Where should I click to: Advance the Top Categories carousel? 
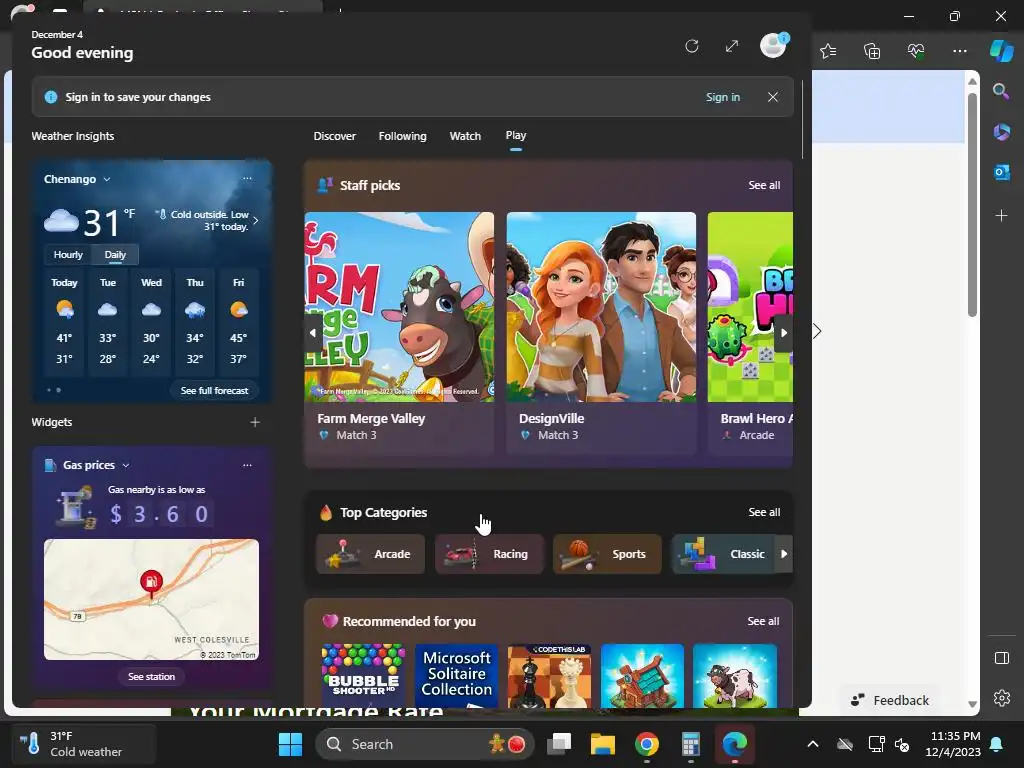(784, 554)
